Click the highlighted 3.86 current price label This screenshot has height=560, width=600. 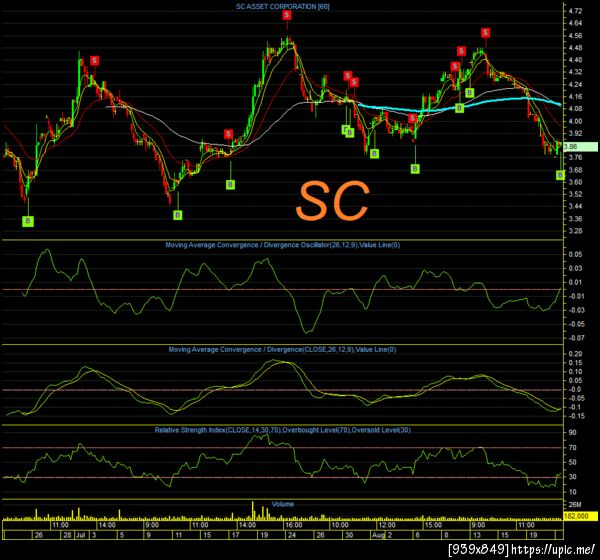point(580,147)
